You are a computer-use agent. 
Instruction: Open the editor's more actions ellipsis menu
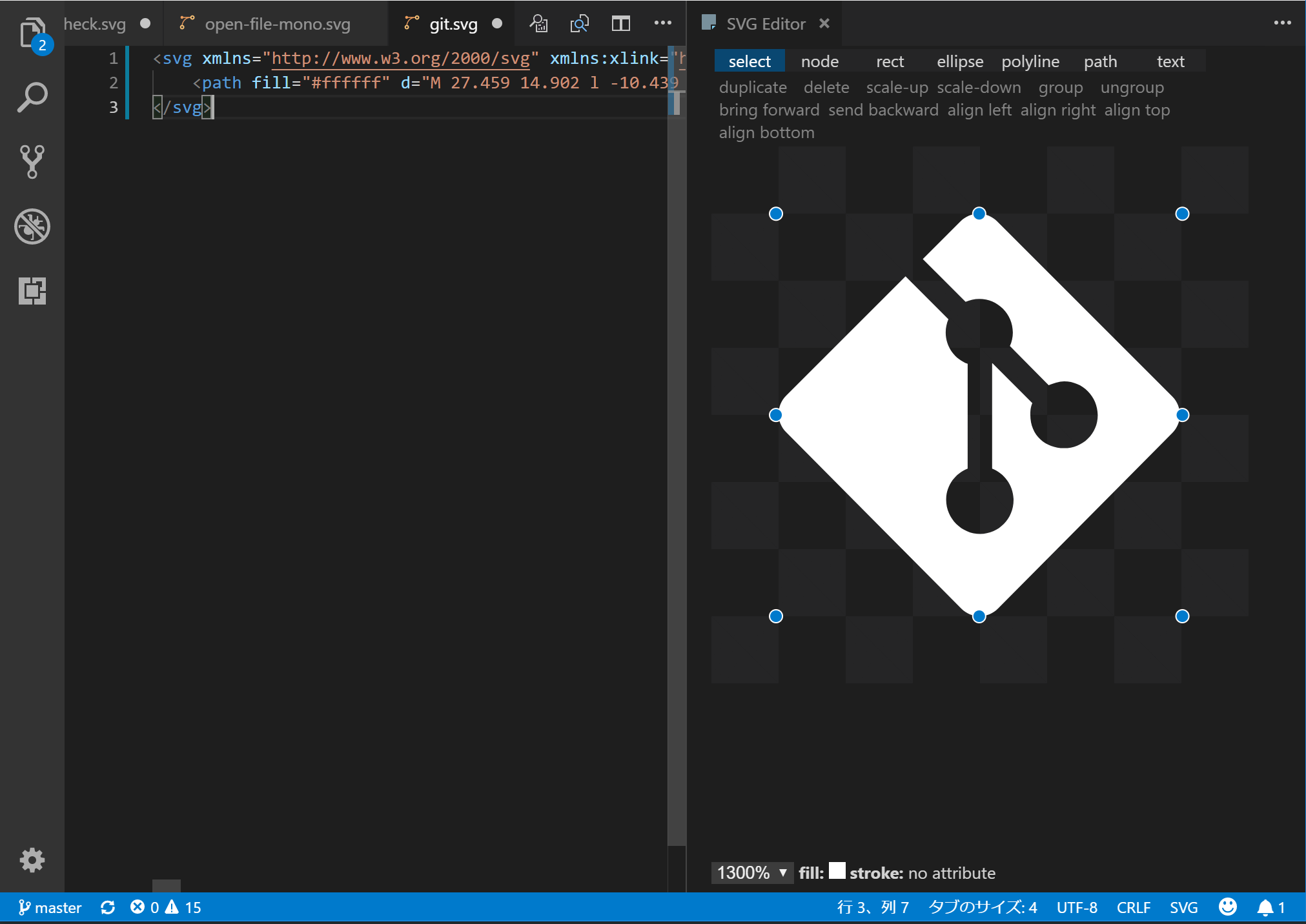click(x=662, y=23)
